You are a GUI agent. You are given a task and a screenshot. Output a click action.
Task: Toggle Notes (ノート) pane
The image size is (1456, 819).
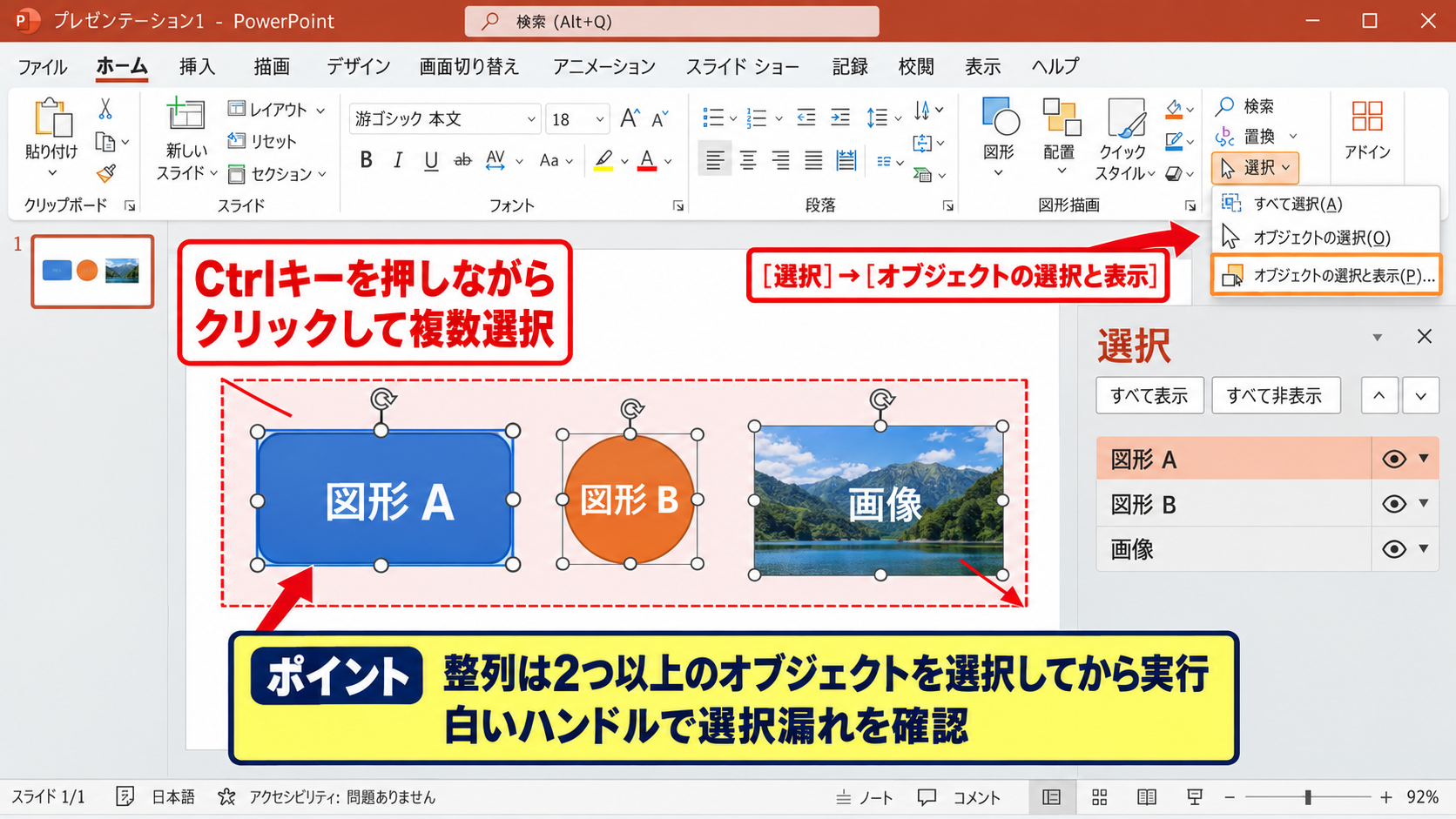click(864, 797)
